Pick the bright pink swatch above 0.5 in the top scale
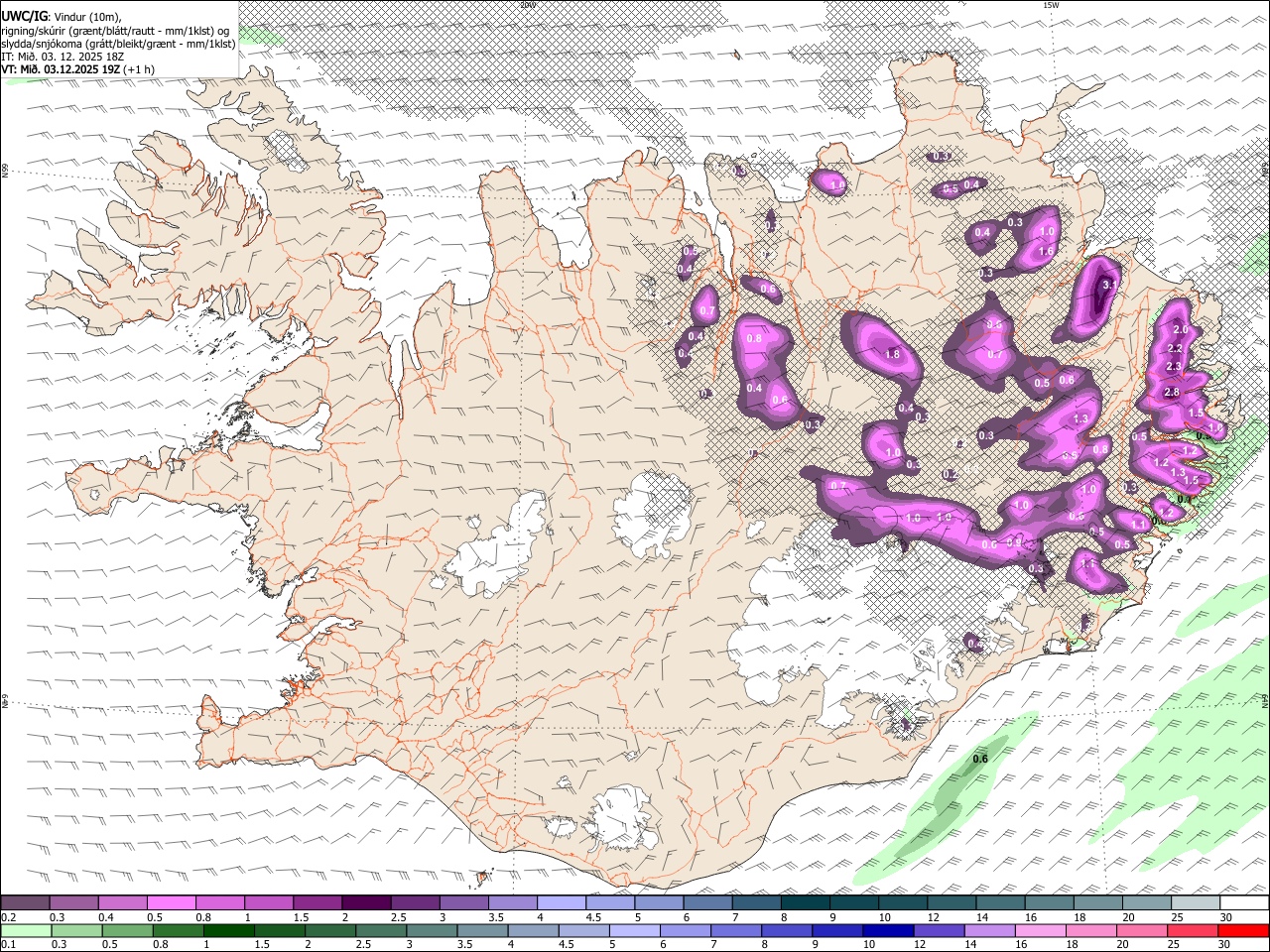The width and height of the screenshot is (1270, 952). 171,903
